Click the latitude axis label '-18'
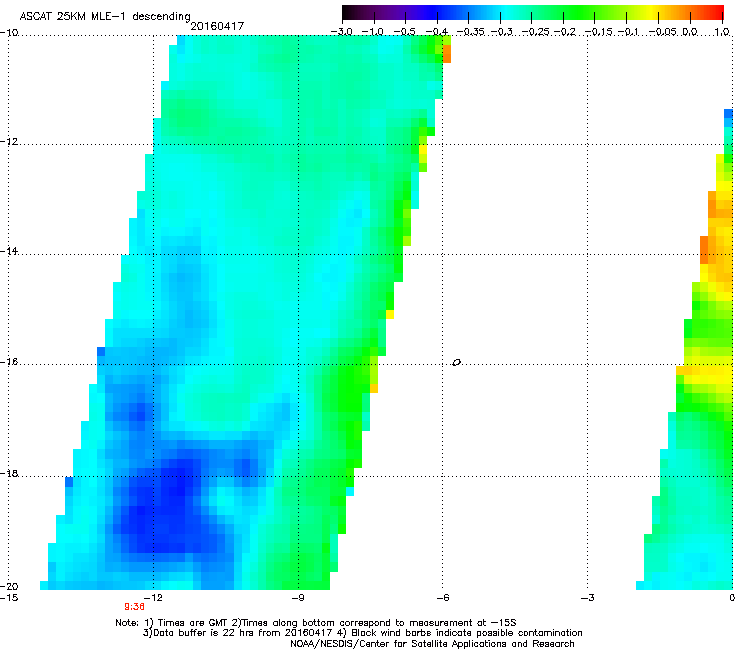 tap(9, 473)
